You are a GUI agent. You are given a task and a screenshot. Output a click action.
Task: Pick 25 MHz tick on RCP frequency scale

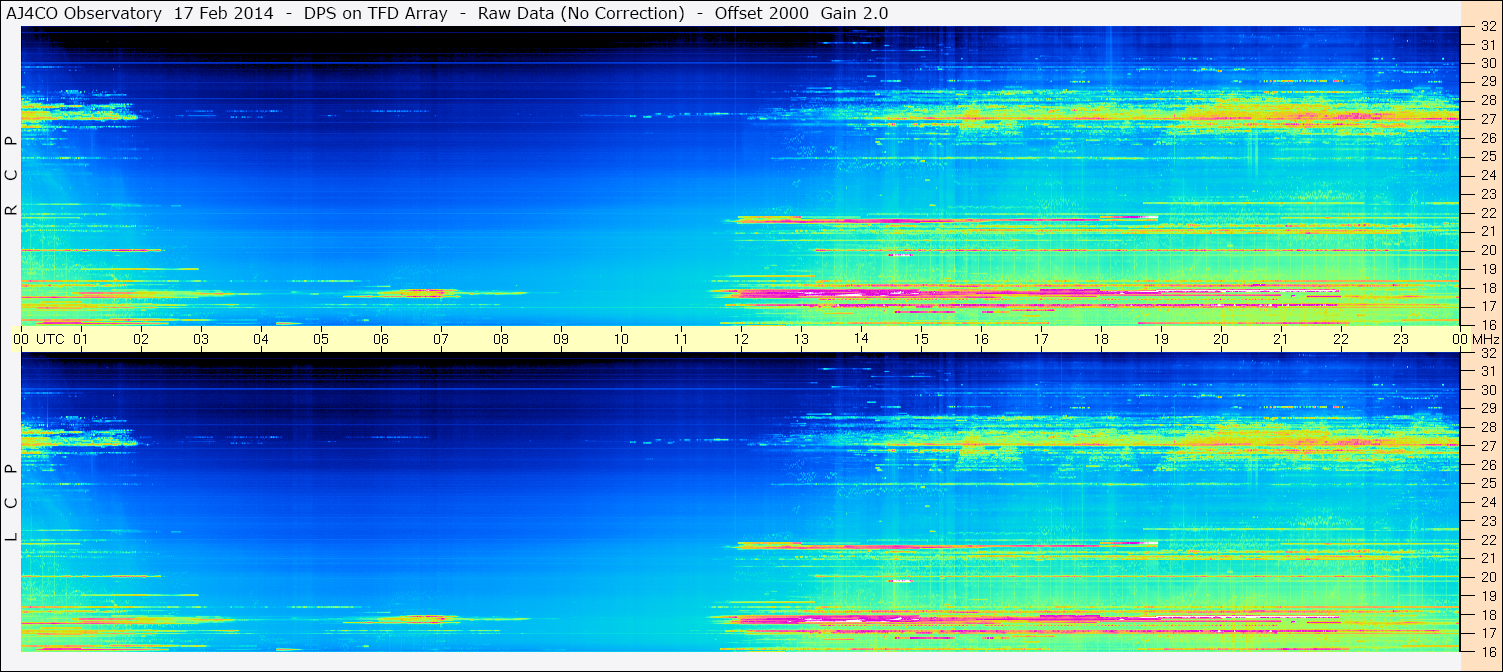tap(1487, 156)
